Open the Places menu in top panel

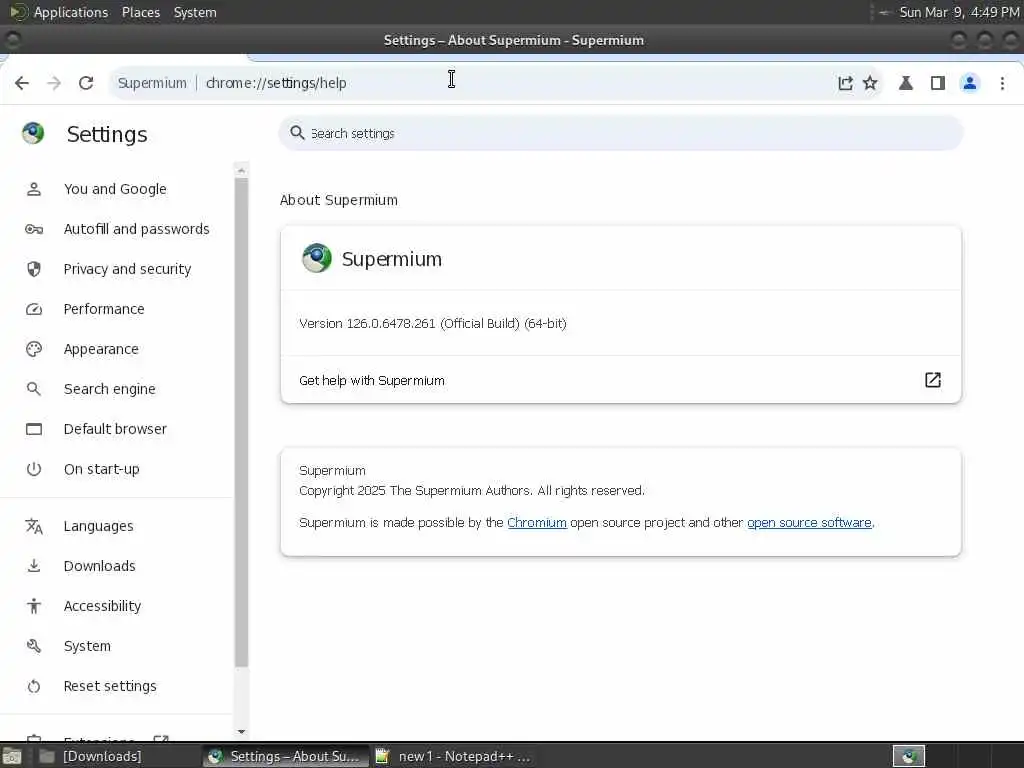click(x=141, y=12)
